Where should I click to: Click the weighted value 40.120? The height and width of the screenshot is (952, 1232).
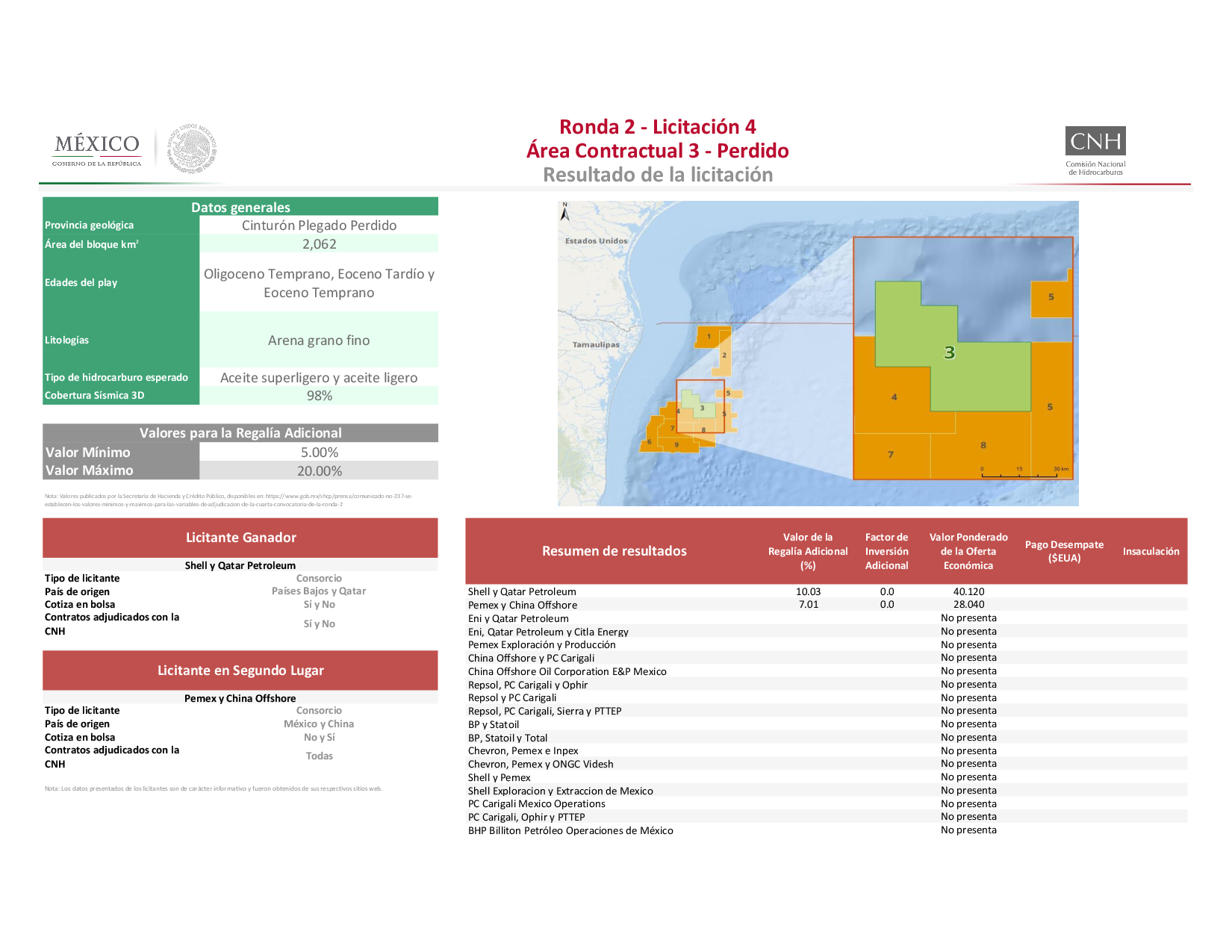(x=969, y=592)
